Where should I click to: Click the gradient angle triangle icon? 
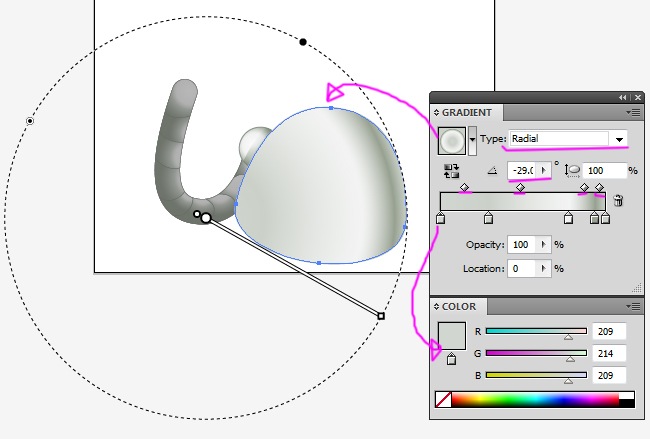(492, 170)
